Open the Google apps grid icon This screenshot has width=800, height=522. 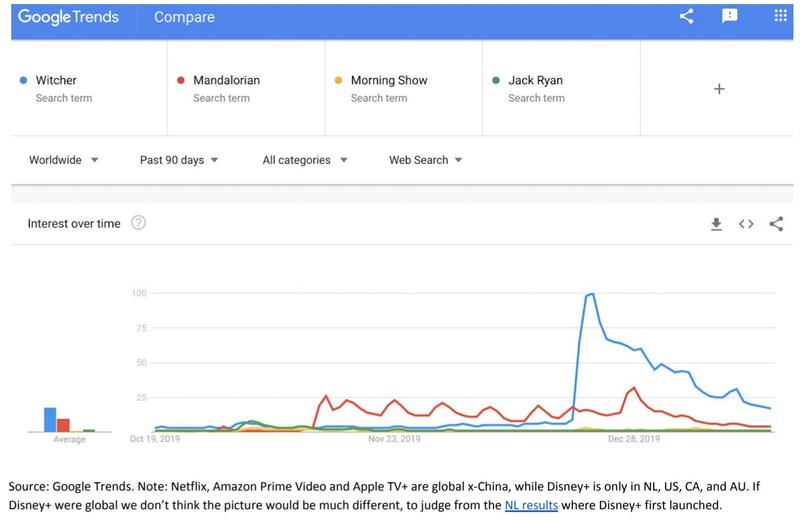[x=781, y=16]
